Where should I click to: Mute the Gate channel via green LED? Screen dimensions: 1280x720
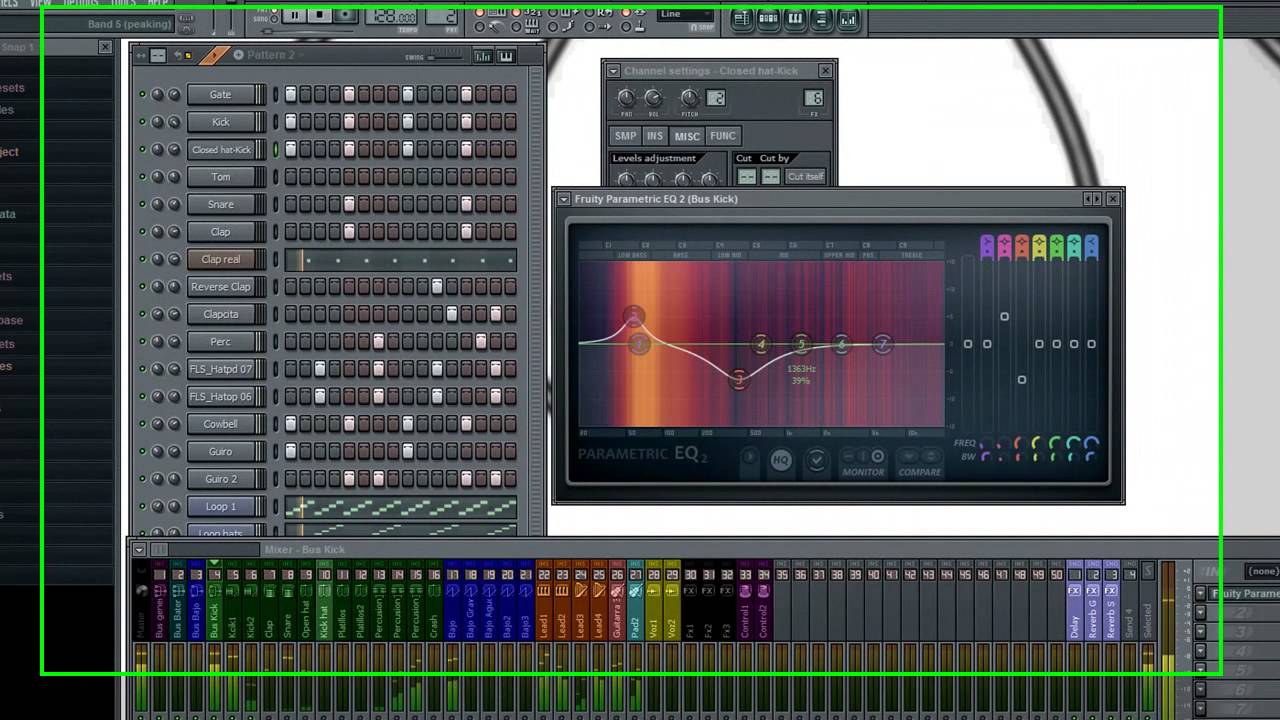point(142,94)
